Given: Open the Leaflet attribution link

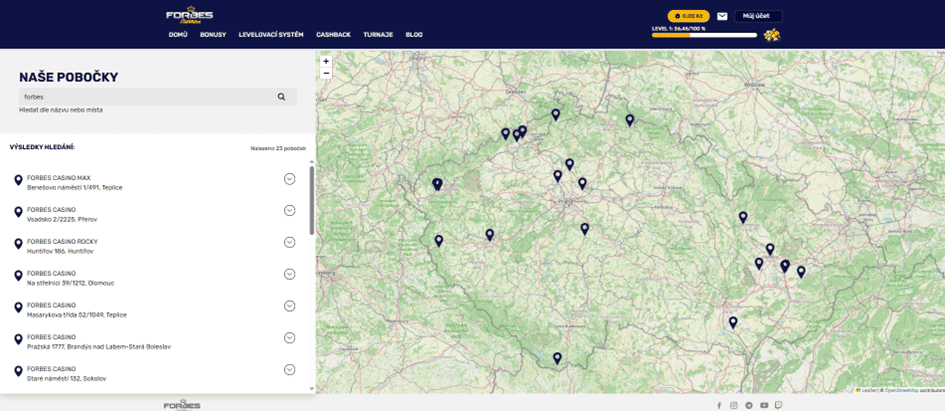Looking at the screenshot, I should pos(867,391).
